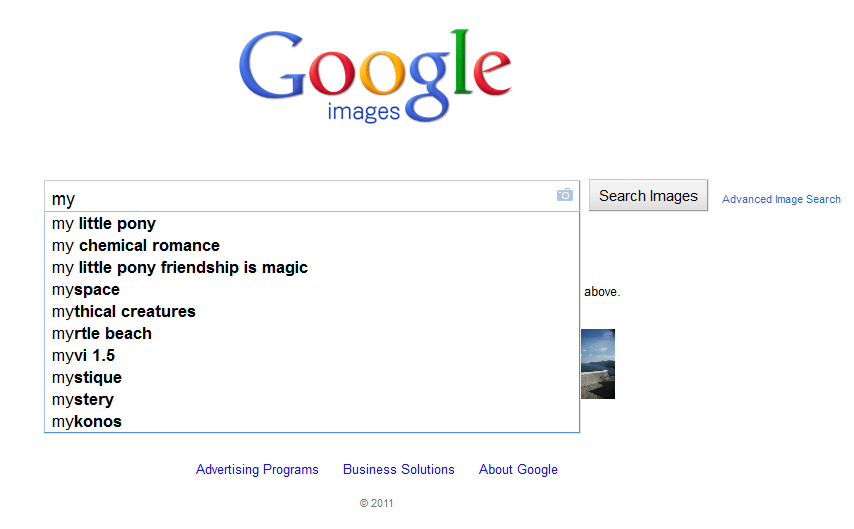Select the 'myrtle beach' suggestion

(x=102, y=334)
